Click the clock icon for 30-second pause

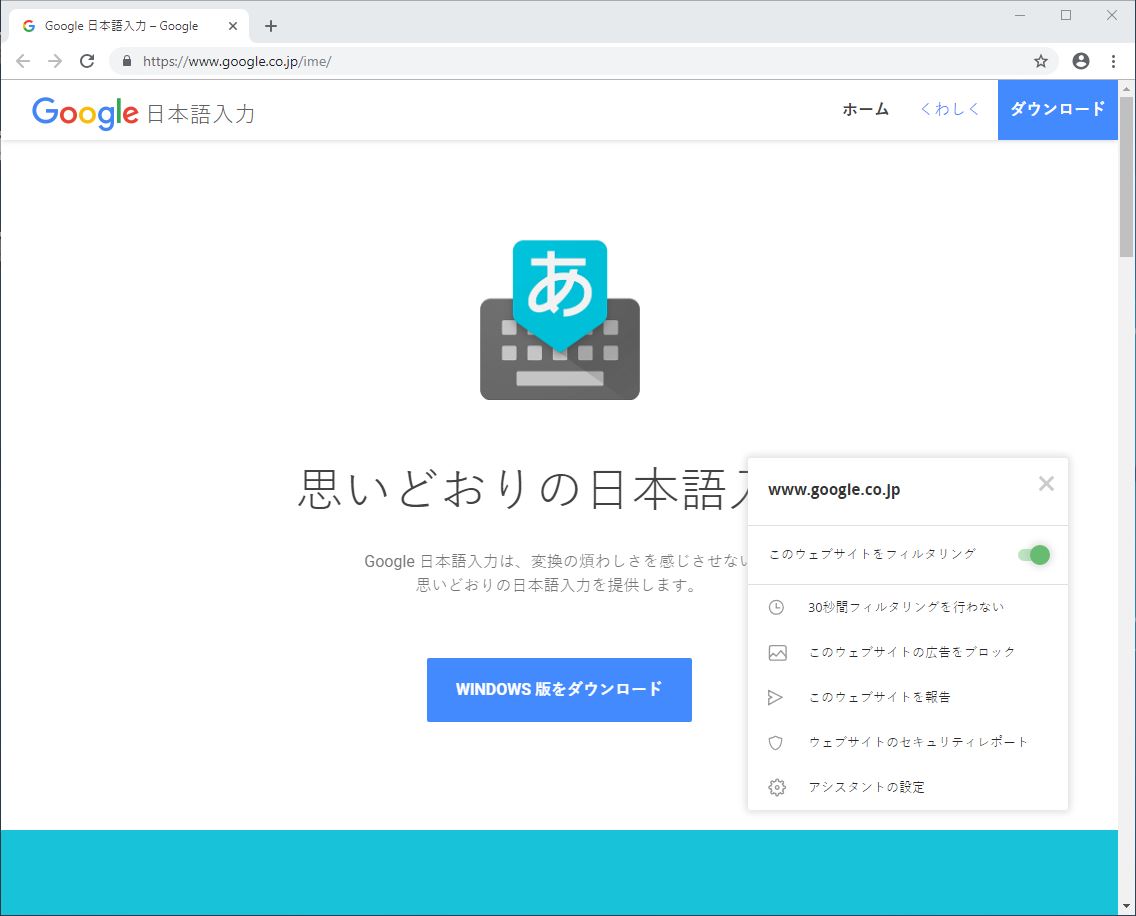776,607
